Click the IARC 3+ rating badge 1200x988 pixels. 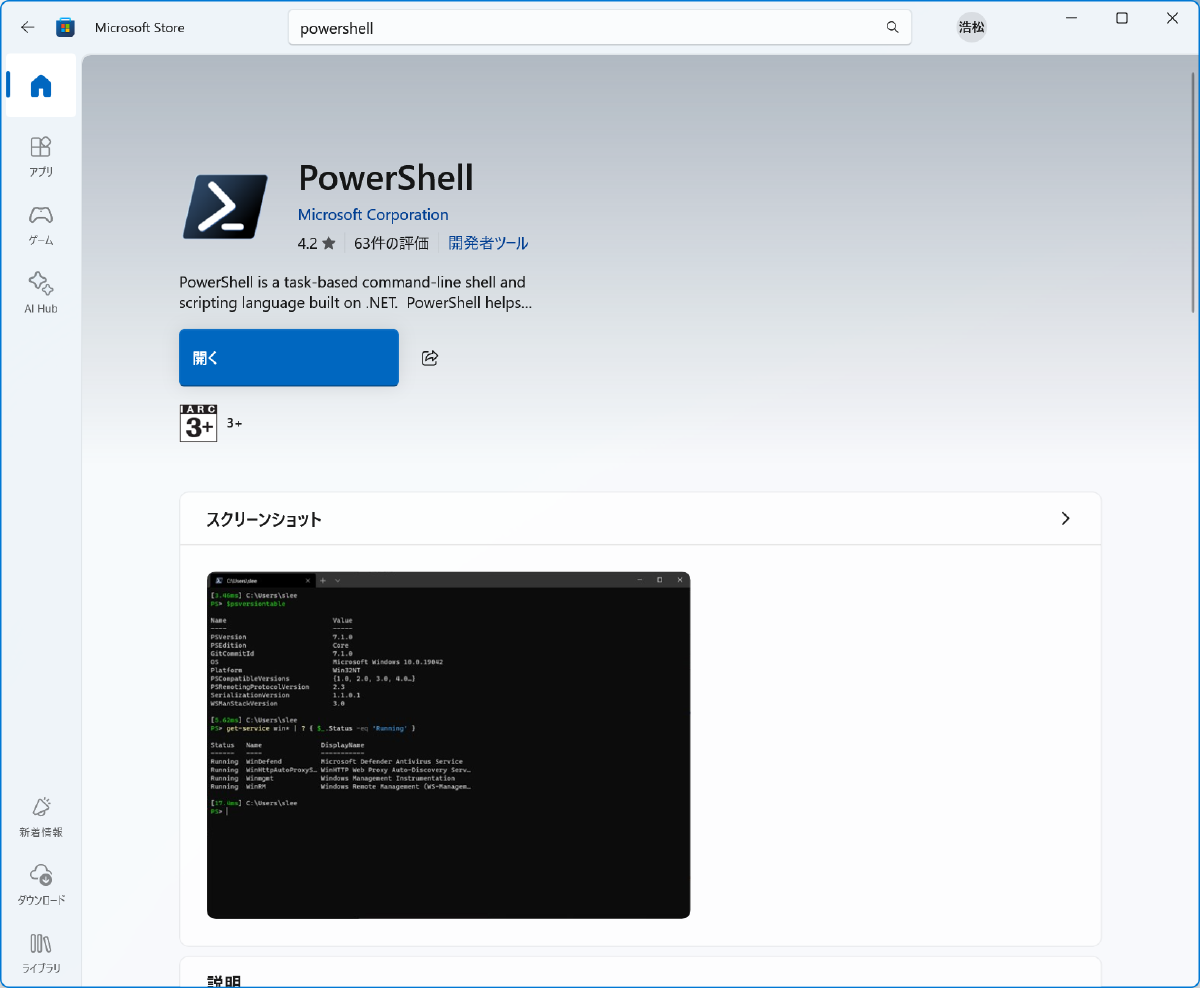click(x=197, y=422)
